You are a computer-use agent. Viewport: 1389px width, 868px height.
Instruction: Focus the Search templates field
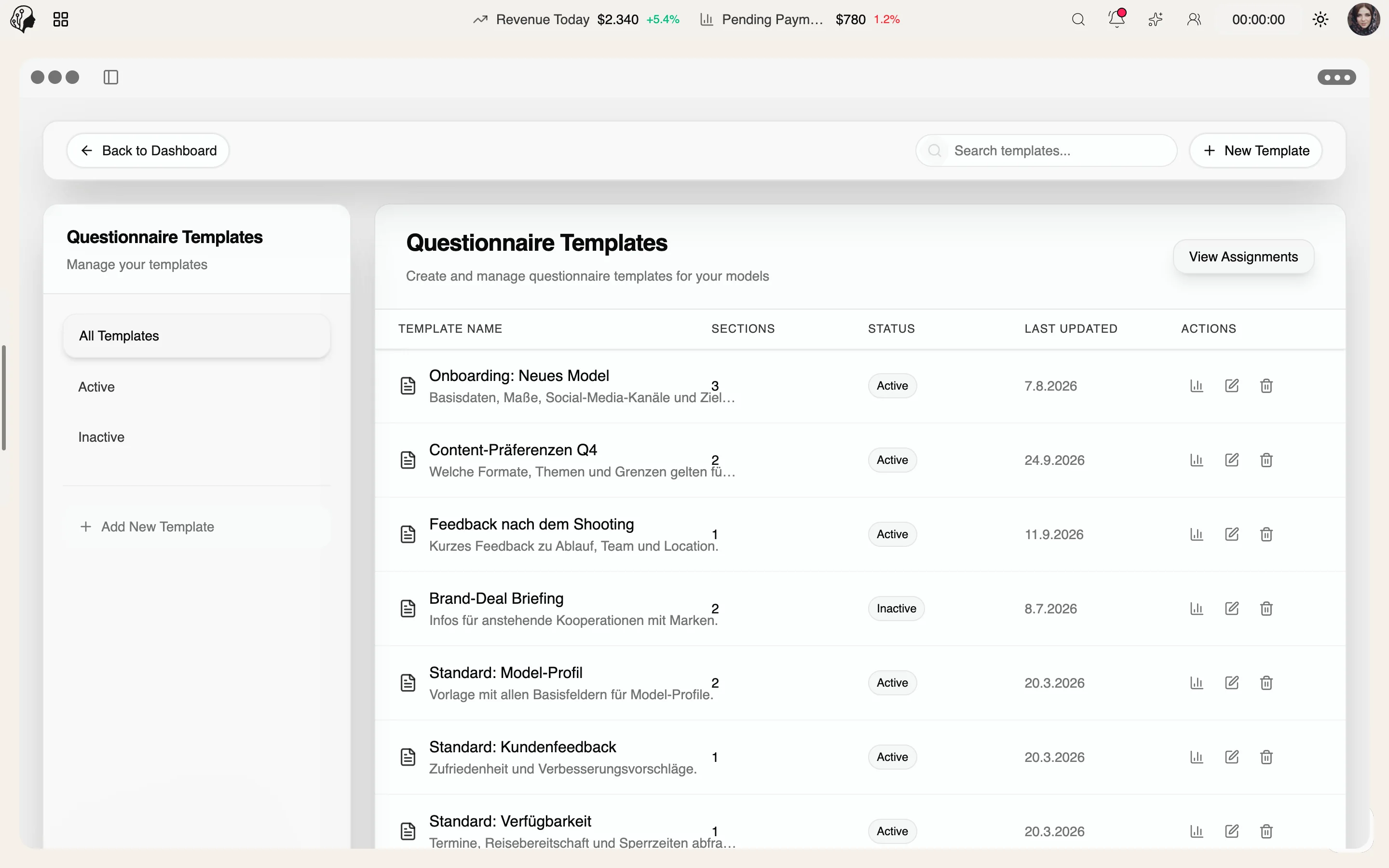tap(1047, 150)
